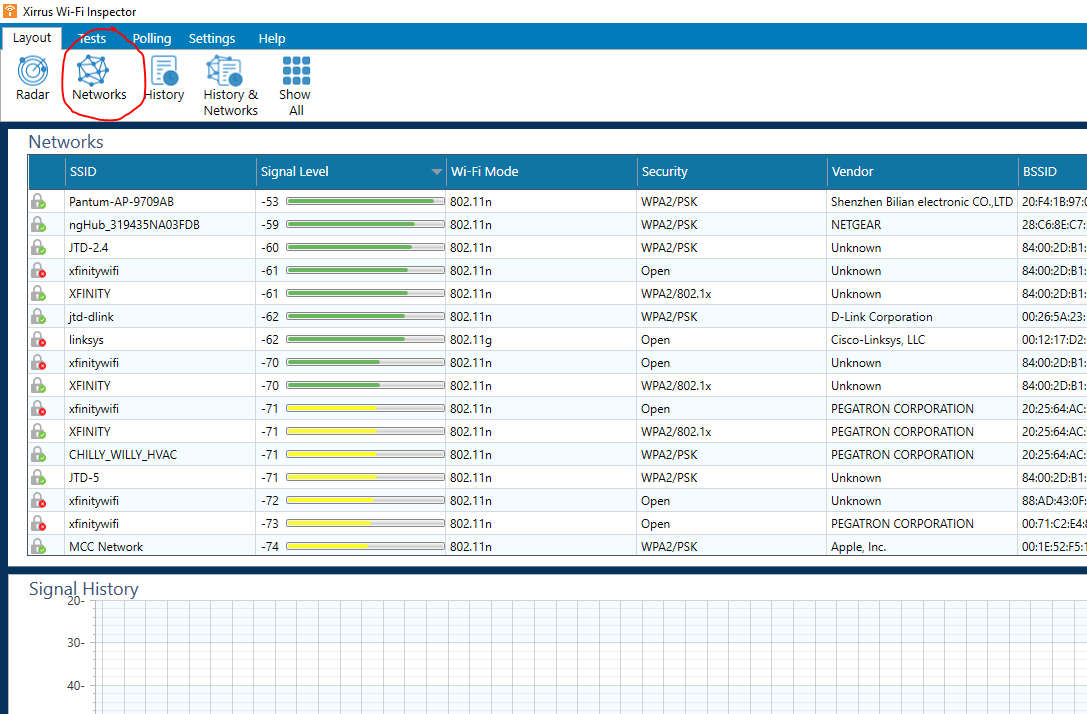Click the Show All grid icon
Screen dimensions: 1087x714
tap(295, 86)
